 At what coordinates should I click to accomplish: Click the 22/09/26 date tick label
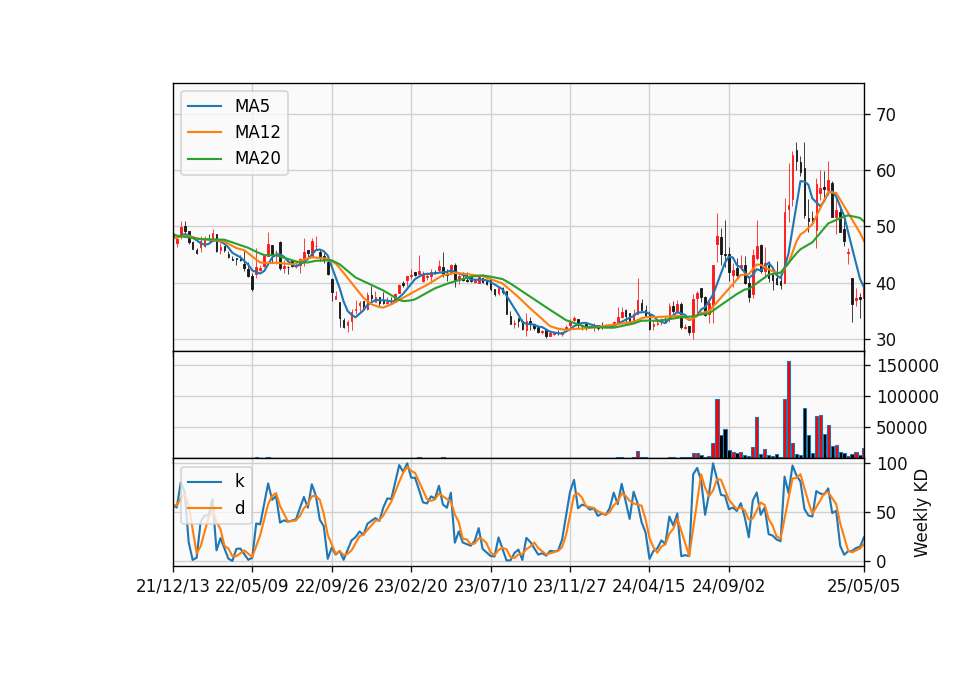332,586
